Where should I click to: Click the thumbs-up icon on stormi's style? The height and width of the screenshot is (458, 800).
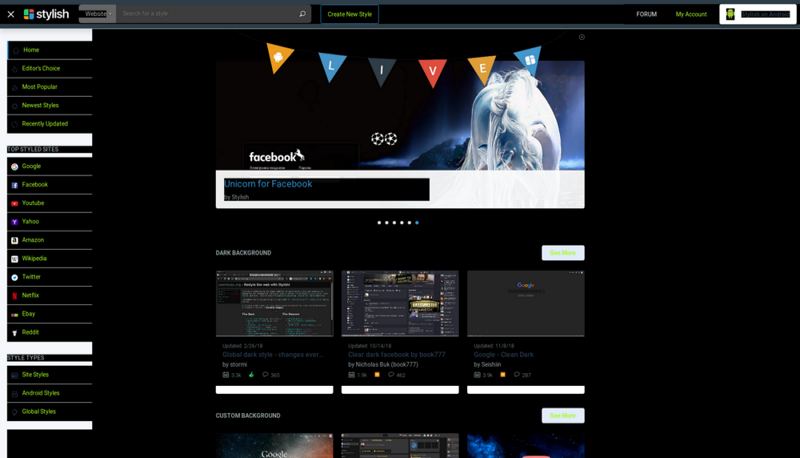251,375
